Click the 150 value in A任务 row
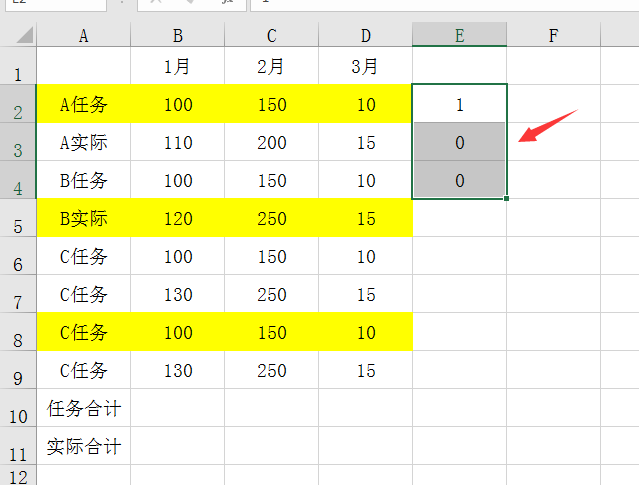The height and width of the screenshot is (485, 639). click(272, 104)
